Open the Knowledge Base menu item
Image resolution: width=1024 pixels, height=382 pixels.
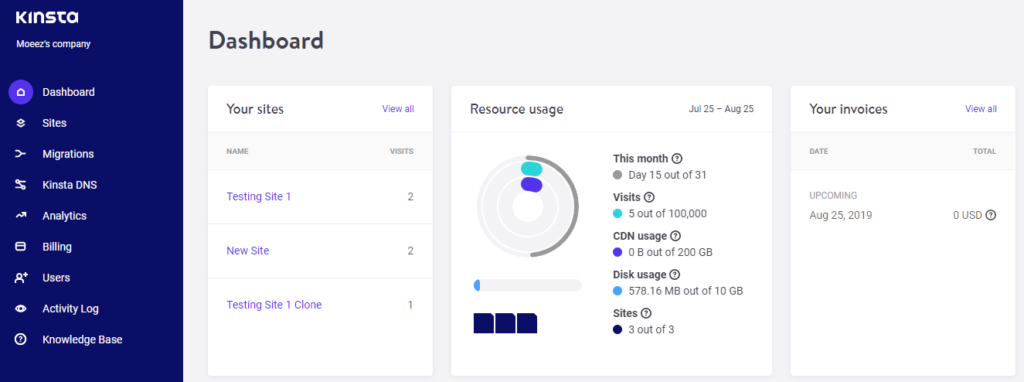[x=82, y=340]
